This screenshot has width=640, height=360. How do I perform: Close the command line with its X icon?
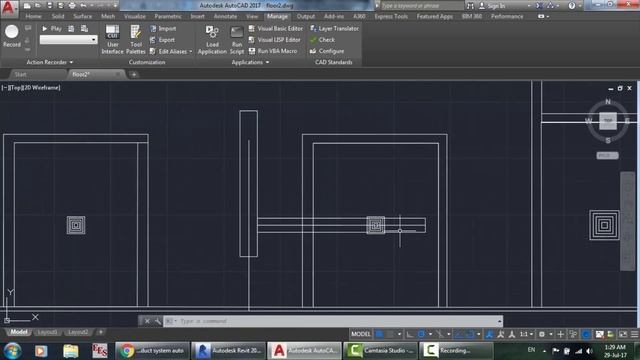coord(147,321)
